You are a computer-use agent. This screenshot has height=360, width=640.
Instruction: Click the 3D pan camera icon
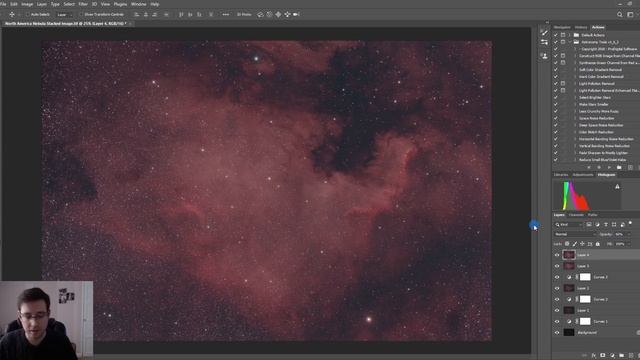[278, 14]
